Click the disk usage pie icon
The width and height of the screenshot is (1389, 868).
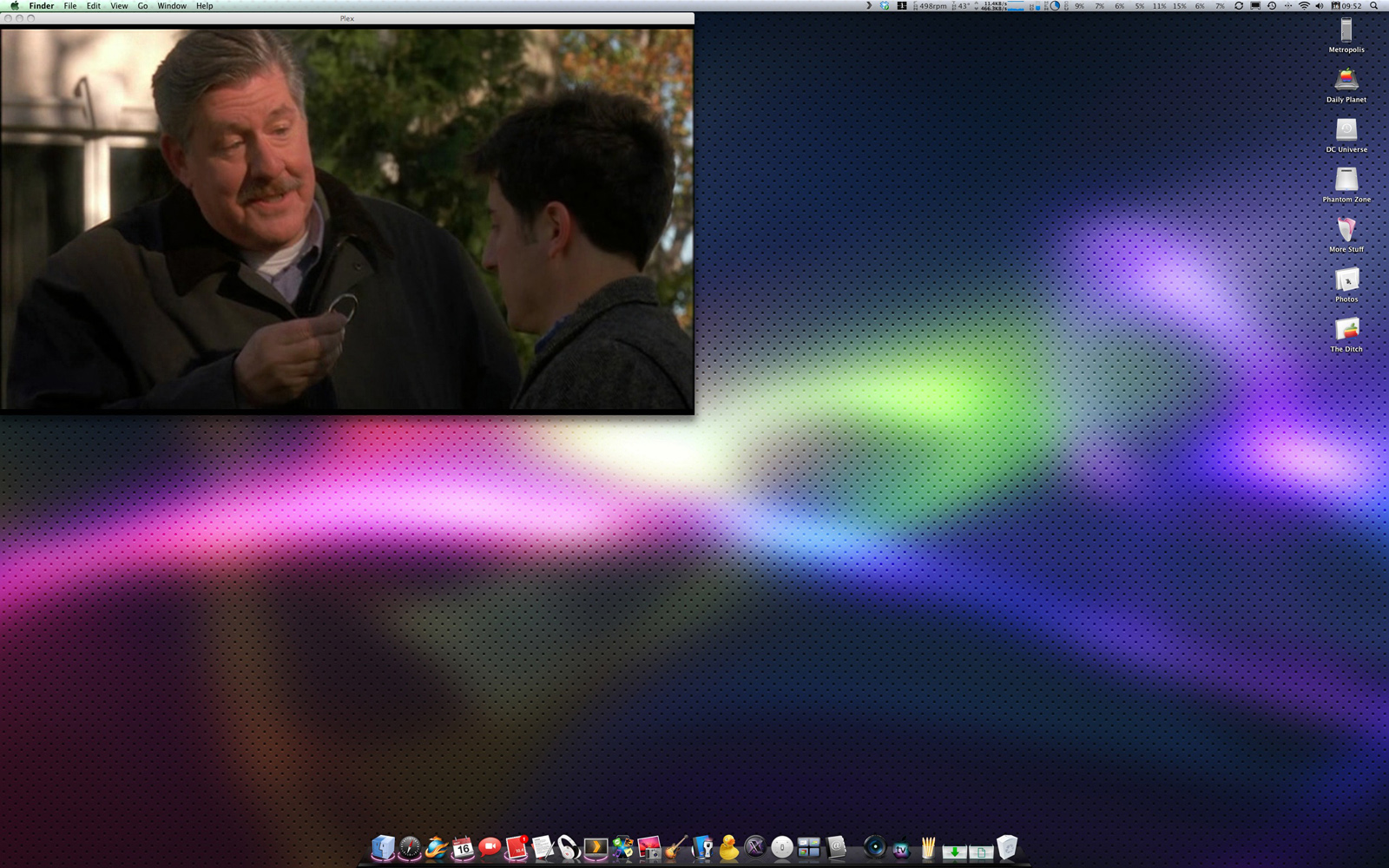click(x=1055, y=6)
